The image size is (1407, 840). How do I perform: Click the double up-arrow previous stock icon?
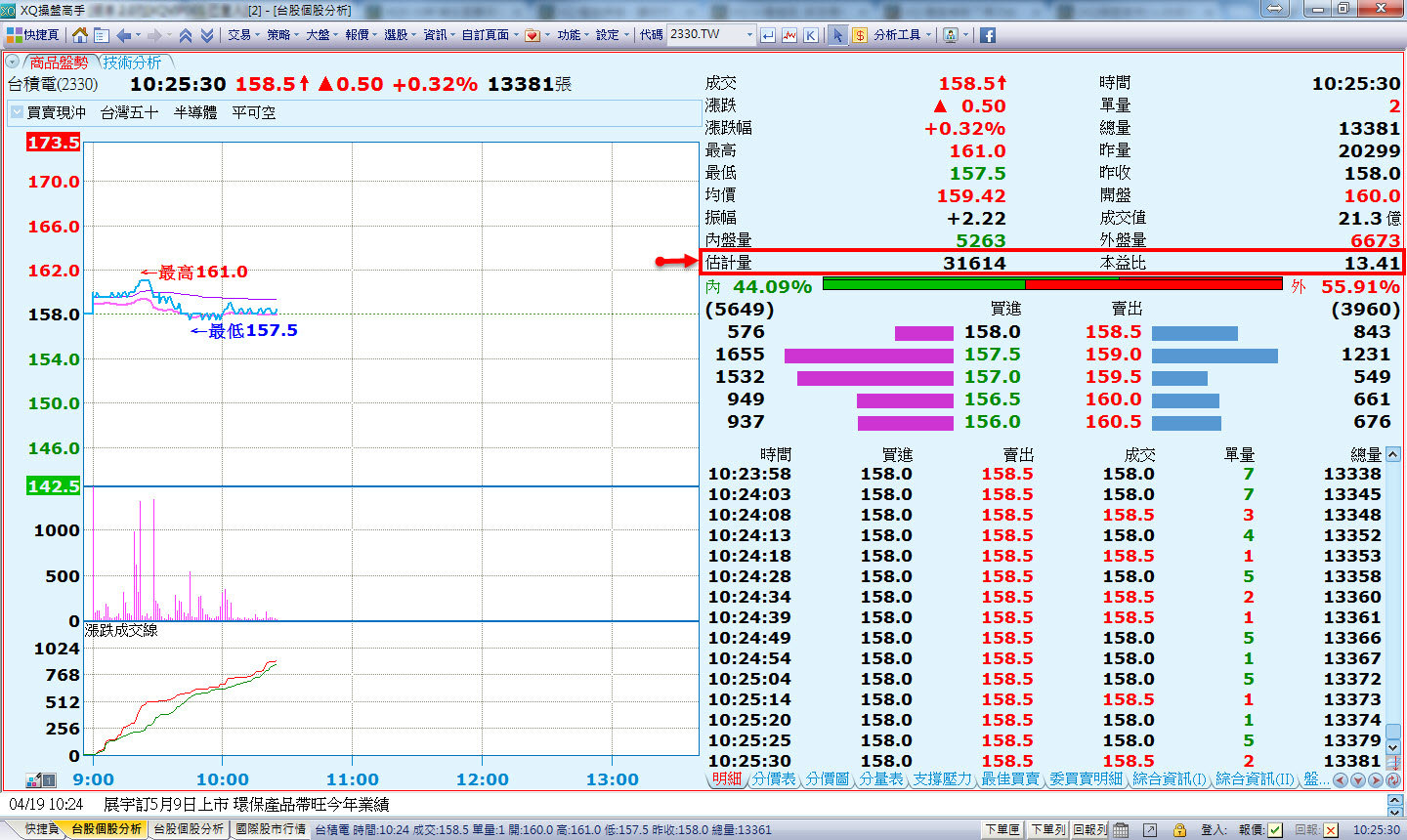pos(185,35)
